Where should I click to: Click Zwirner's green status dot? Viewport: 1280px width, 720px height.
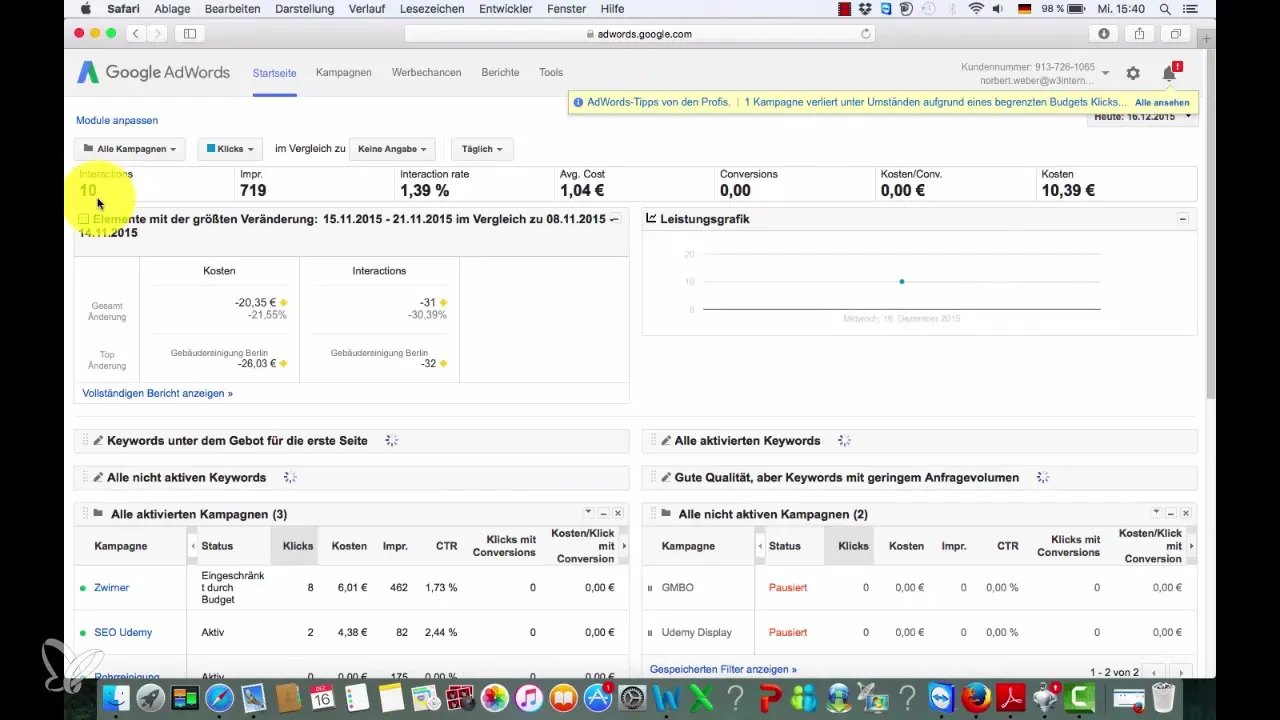pyautogui.click(x=83, y=588)
